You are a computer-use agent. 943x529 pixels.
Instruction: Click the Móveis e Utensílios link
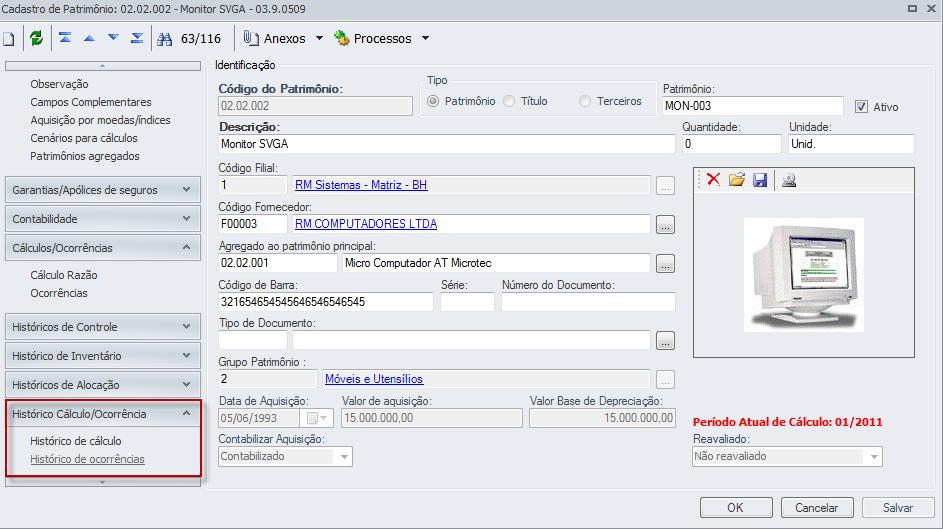[x=374, y=379]
